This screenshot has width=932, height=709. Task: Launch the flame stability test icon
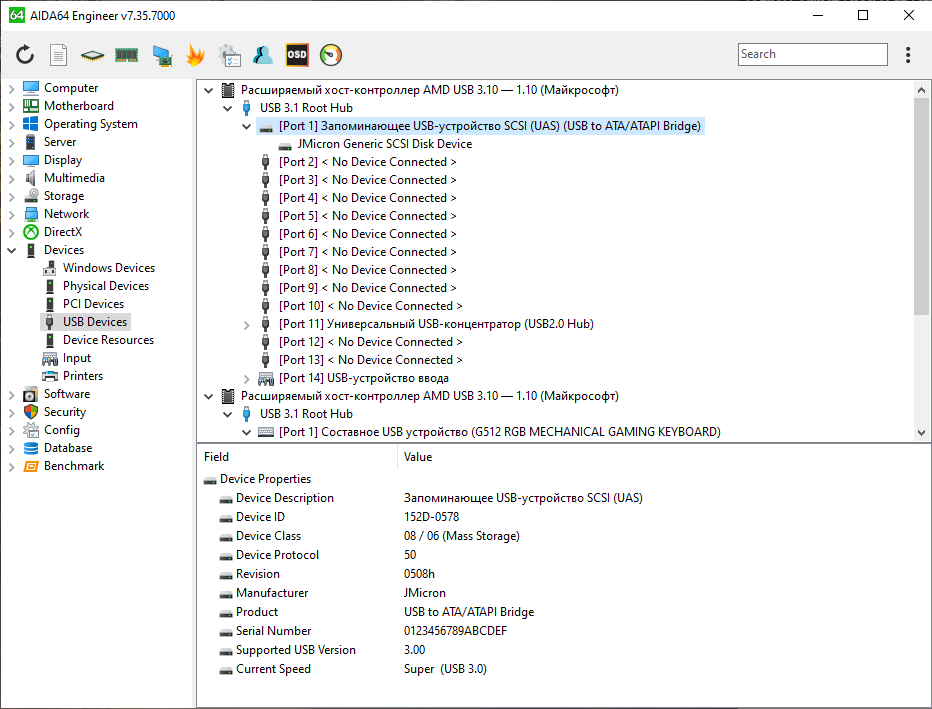click(x=196, y=55)
